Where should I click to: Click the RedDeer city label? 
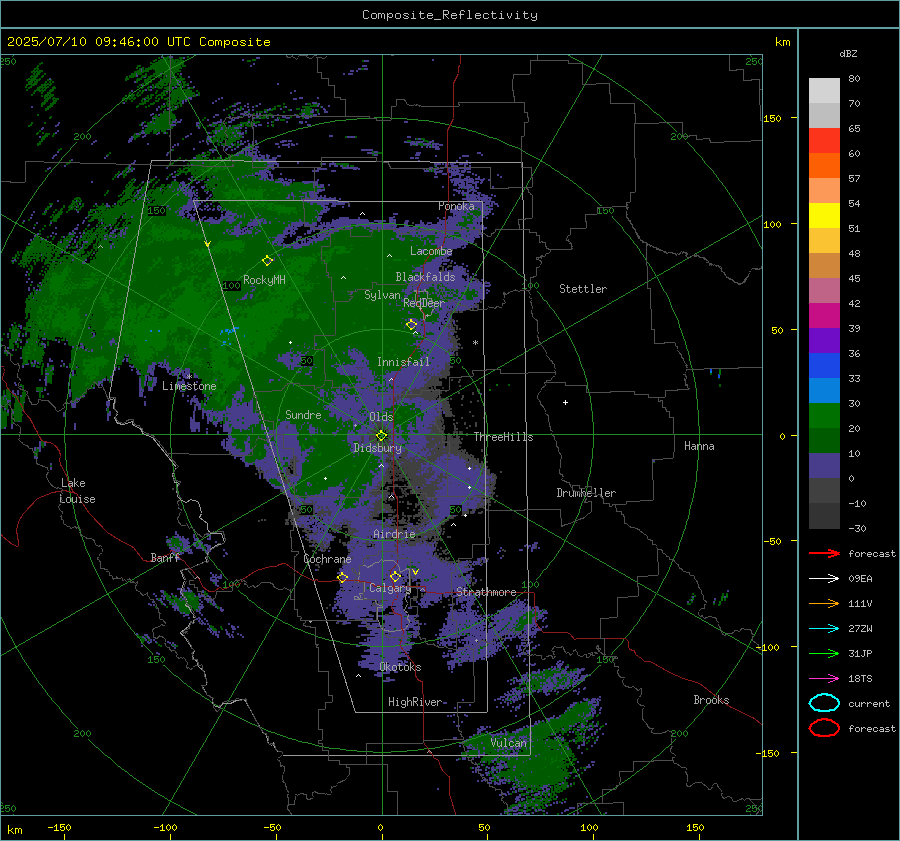pos(424,303)
